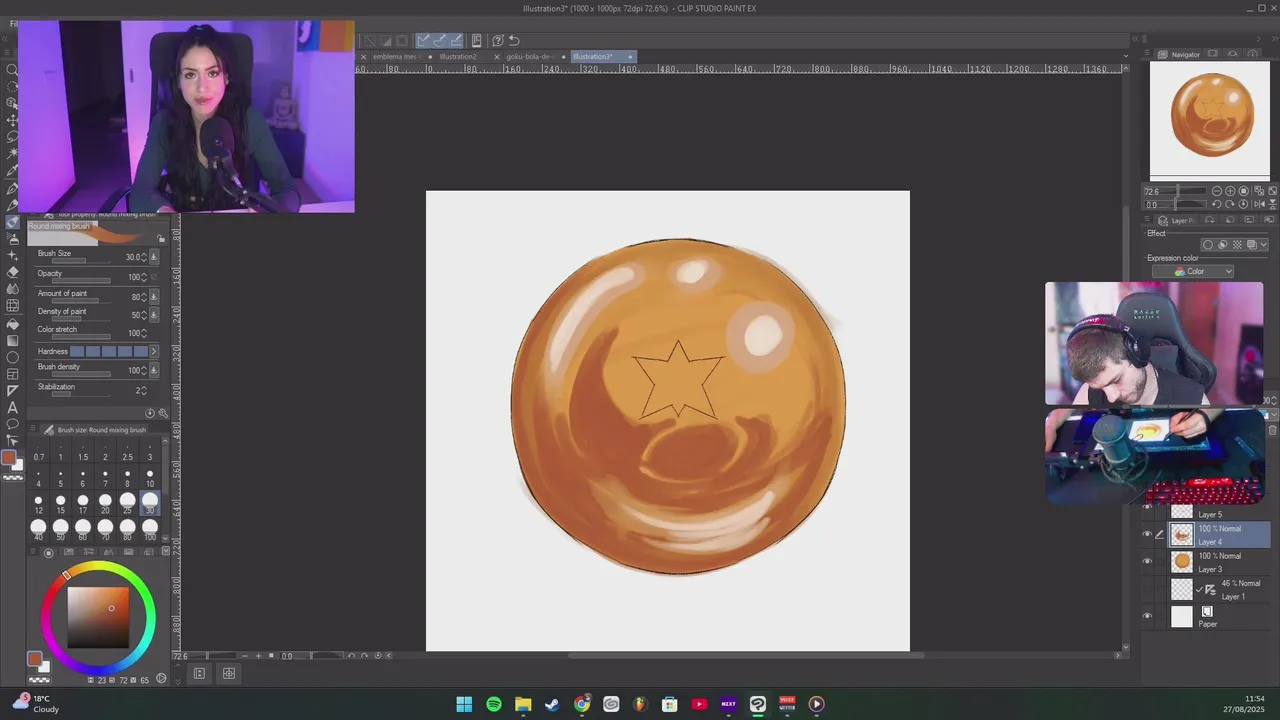
Task: Toggle Amount of paint dynamics button
Action: coord(153,297)
